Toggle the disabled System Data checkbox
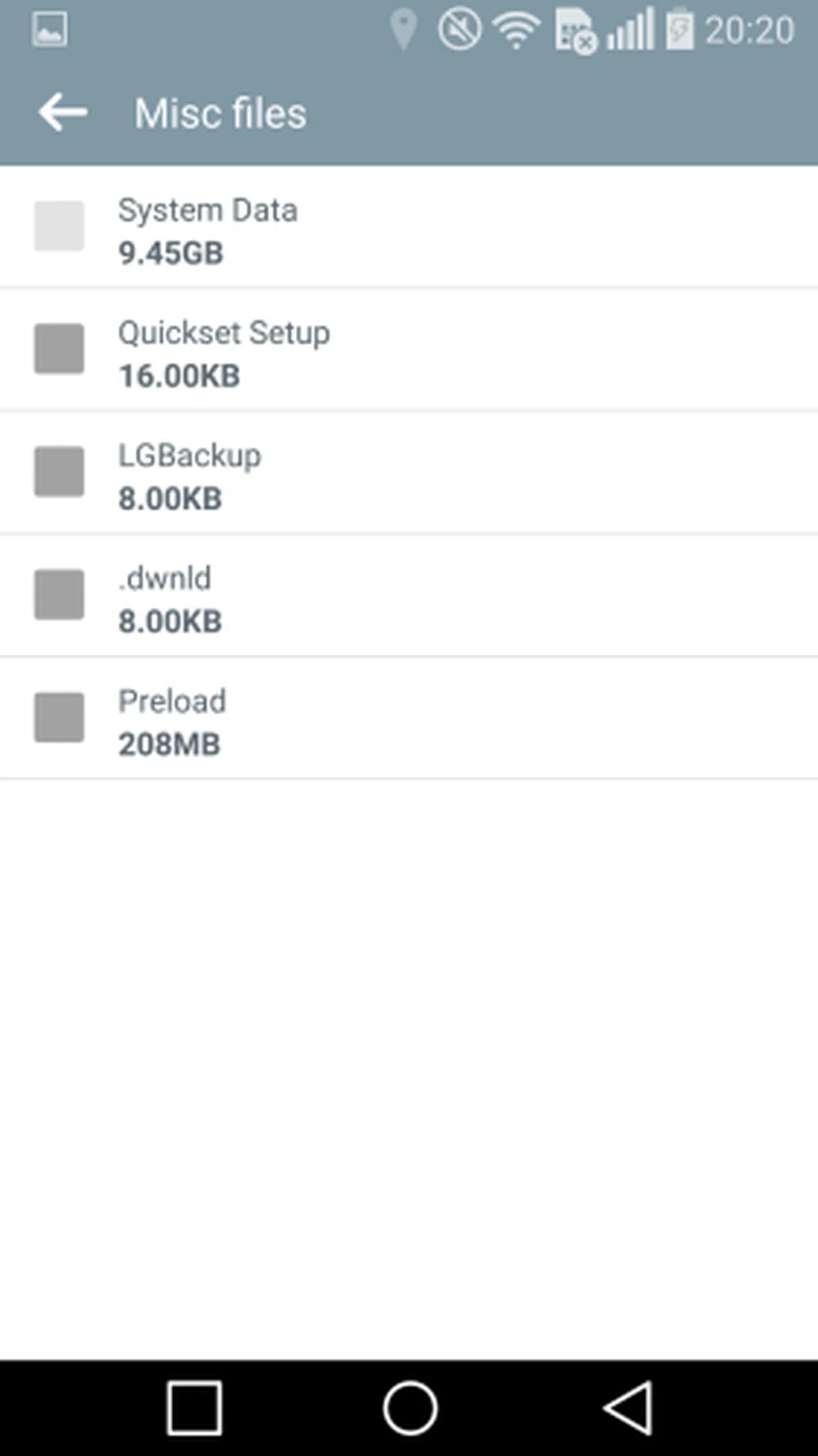The width and height of the screenshot is (818, 1456). click(59, 226)
